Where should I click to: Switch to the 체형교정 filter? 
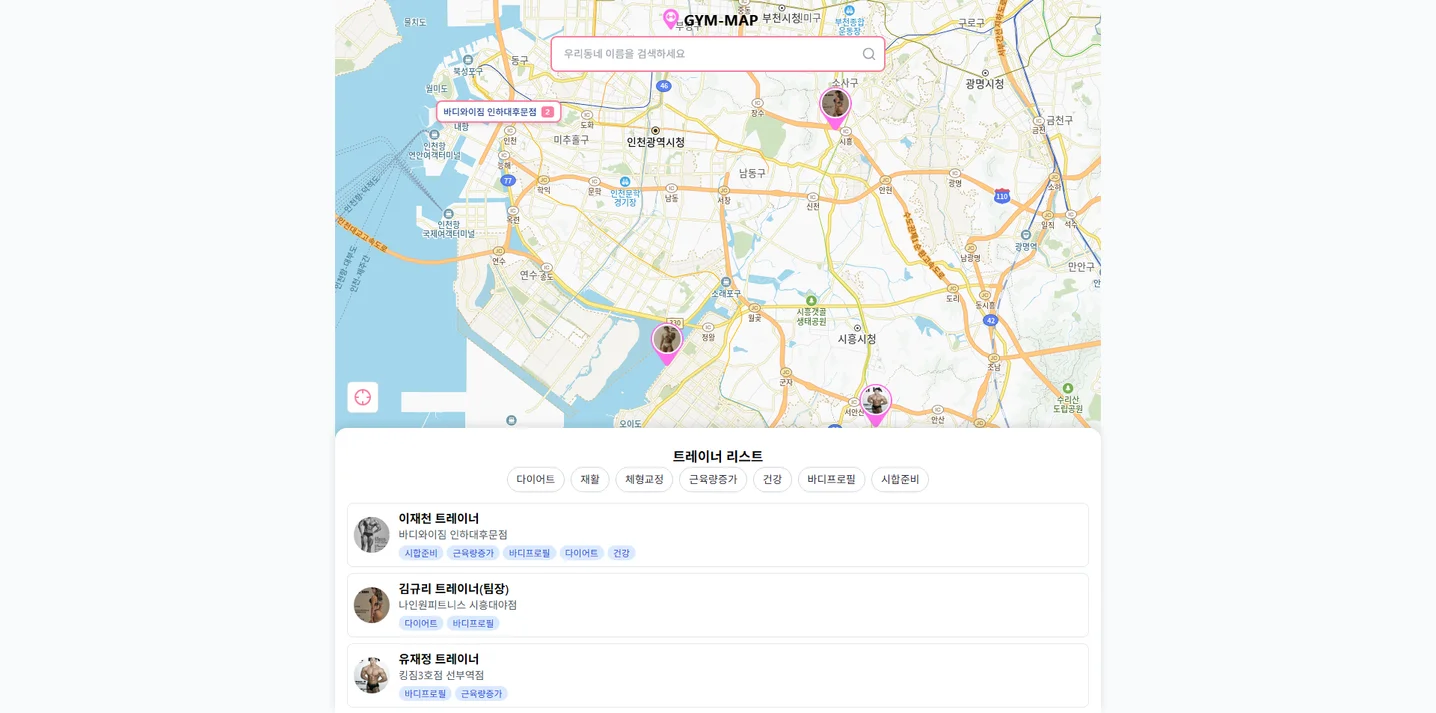click(644, 479)
